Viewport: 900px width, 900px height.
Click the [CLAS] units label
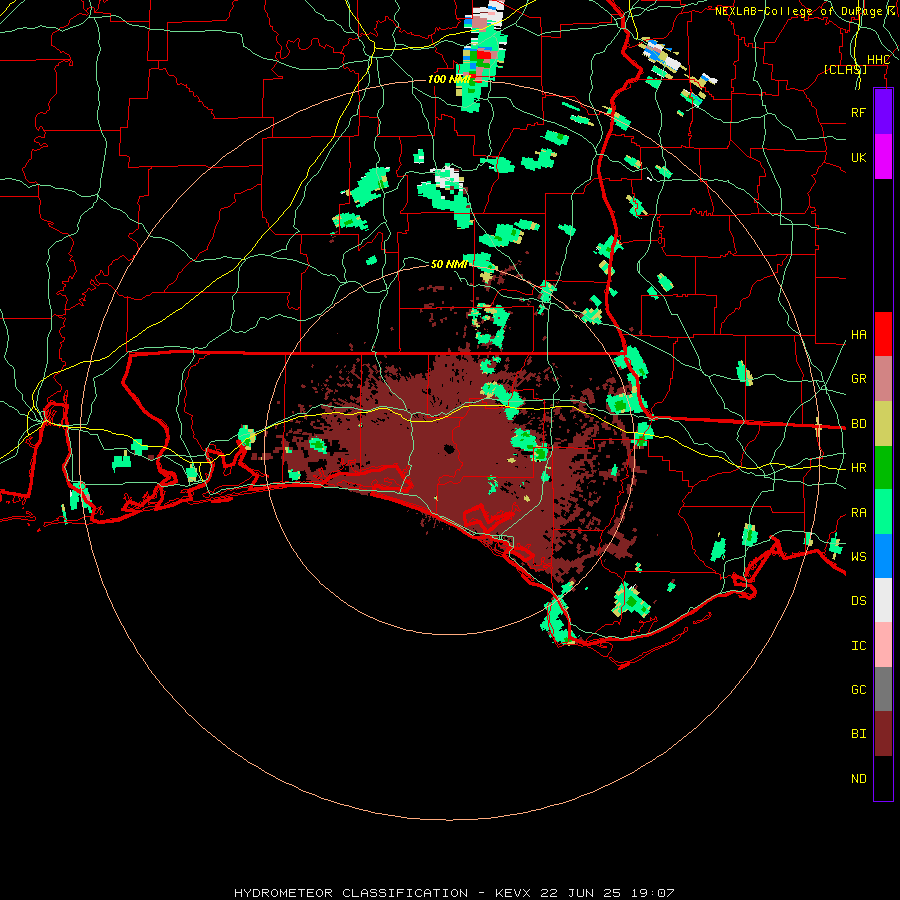tap(845, 69)
